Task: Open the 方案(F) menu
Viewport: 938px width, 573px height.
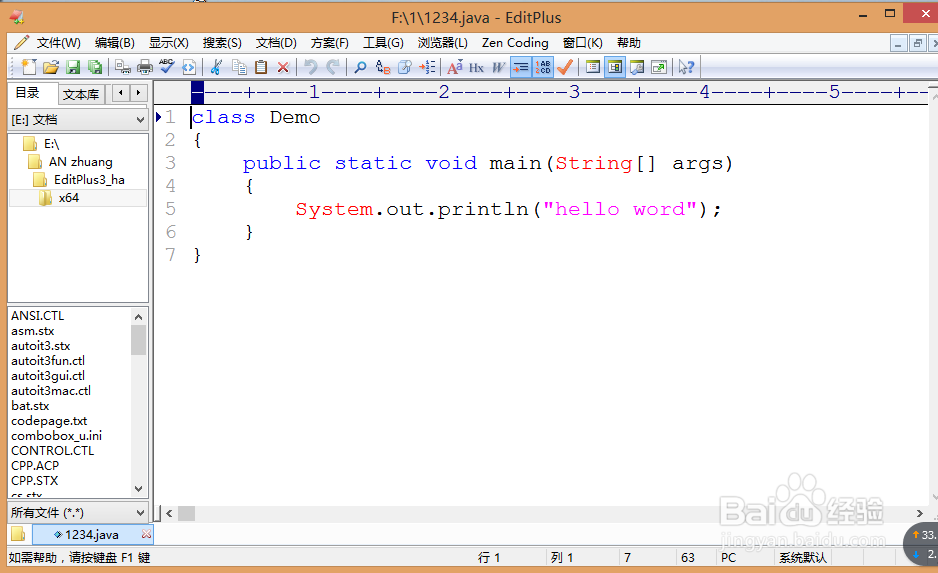Action: click(x=330, y=42)
